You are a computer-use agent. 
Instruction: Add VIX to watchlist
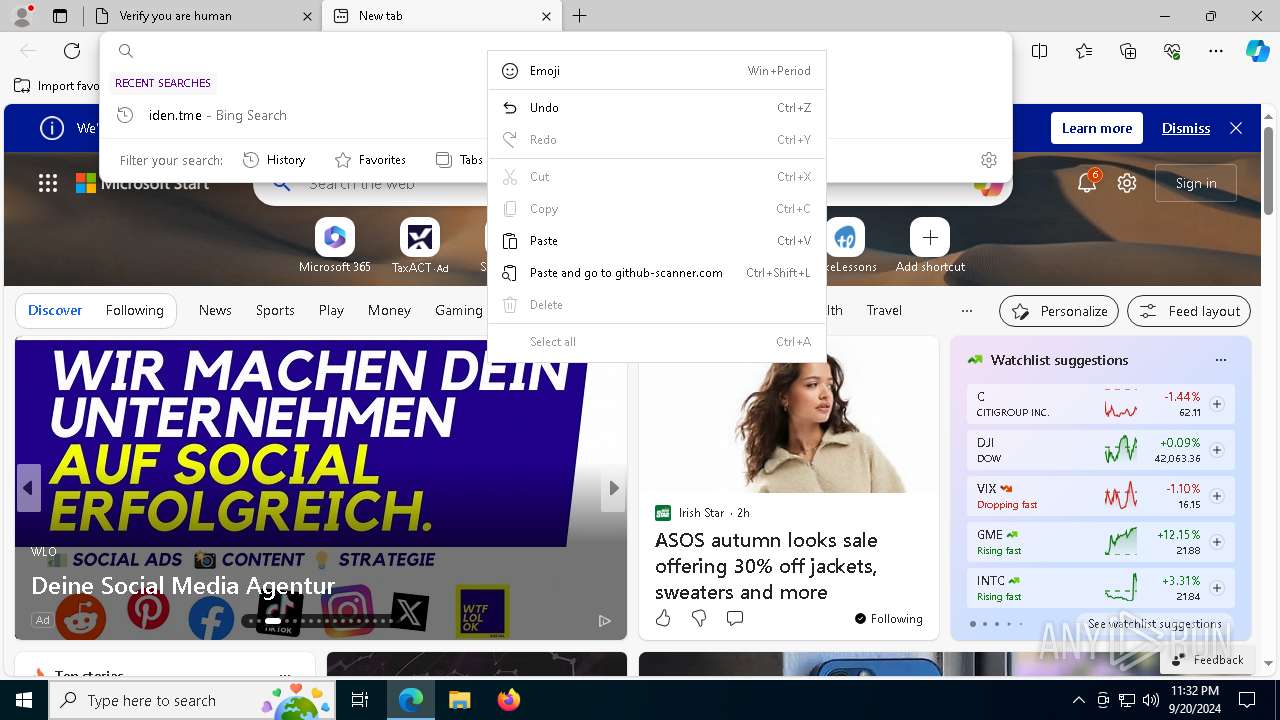click(1217, 496)
